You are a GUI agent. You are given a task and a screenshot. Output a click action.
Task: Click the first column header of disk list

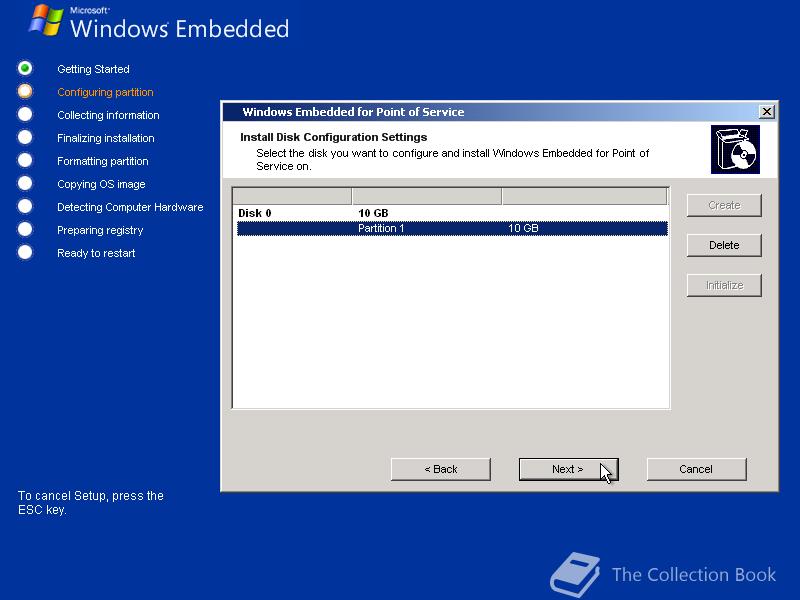292,196
